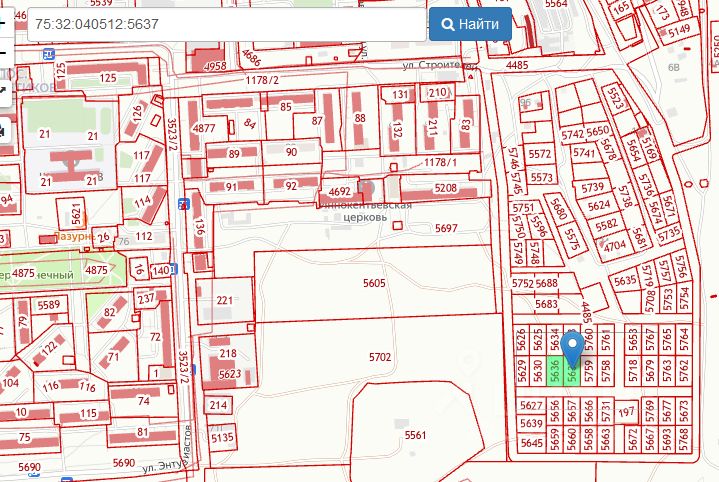Click the parcel labeled 4877
The width and height of the screenshot is (719, 482).
coord(204,128)
